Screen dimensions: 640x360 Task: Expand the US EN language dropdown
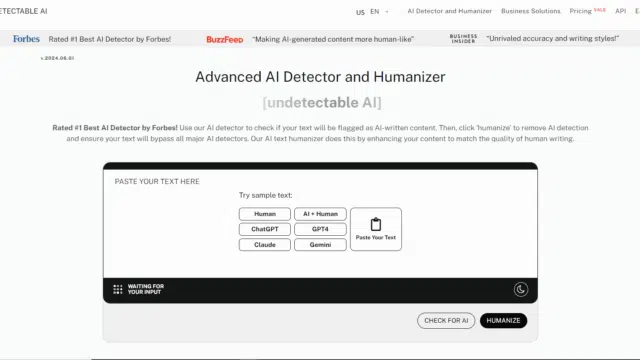pos(372,12)
